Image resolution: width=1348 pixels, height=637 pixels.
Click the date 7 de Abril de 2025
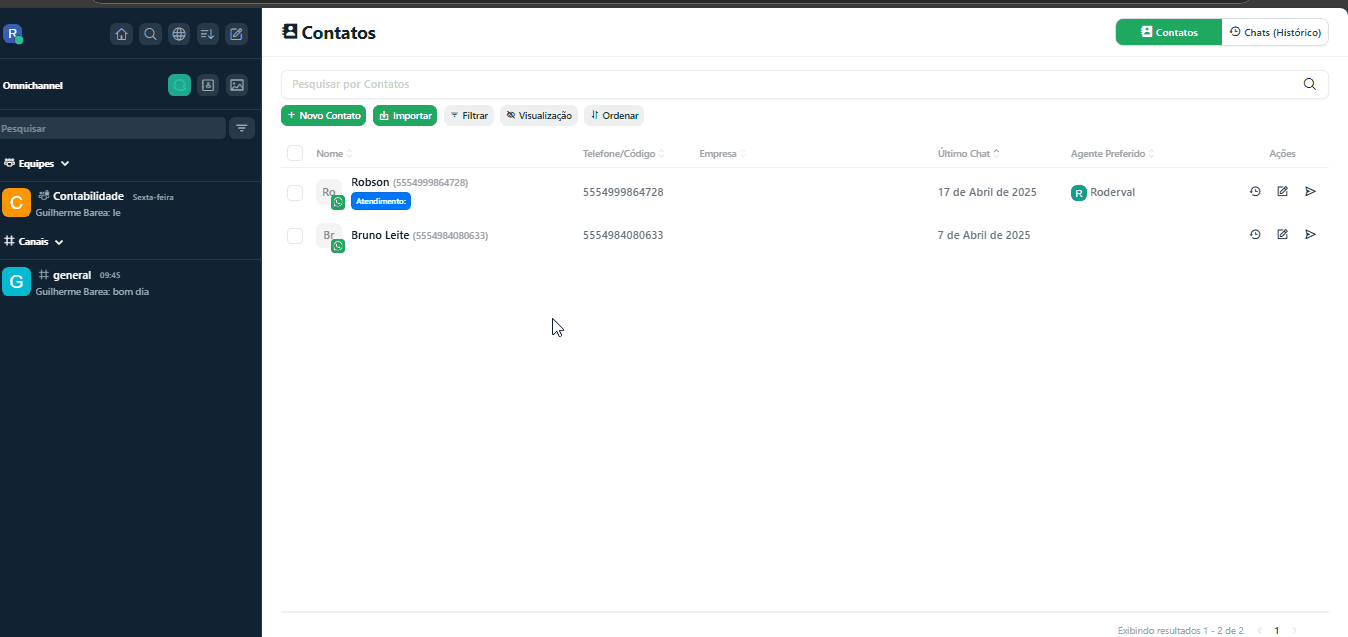pos(984,235)
